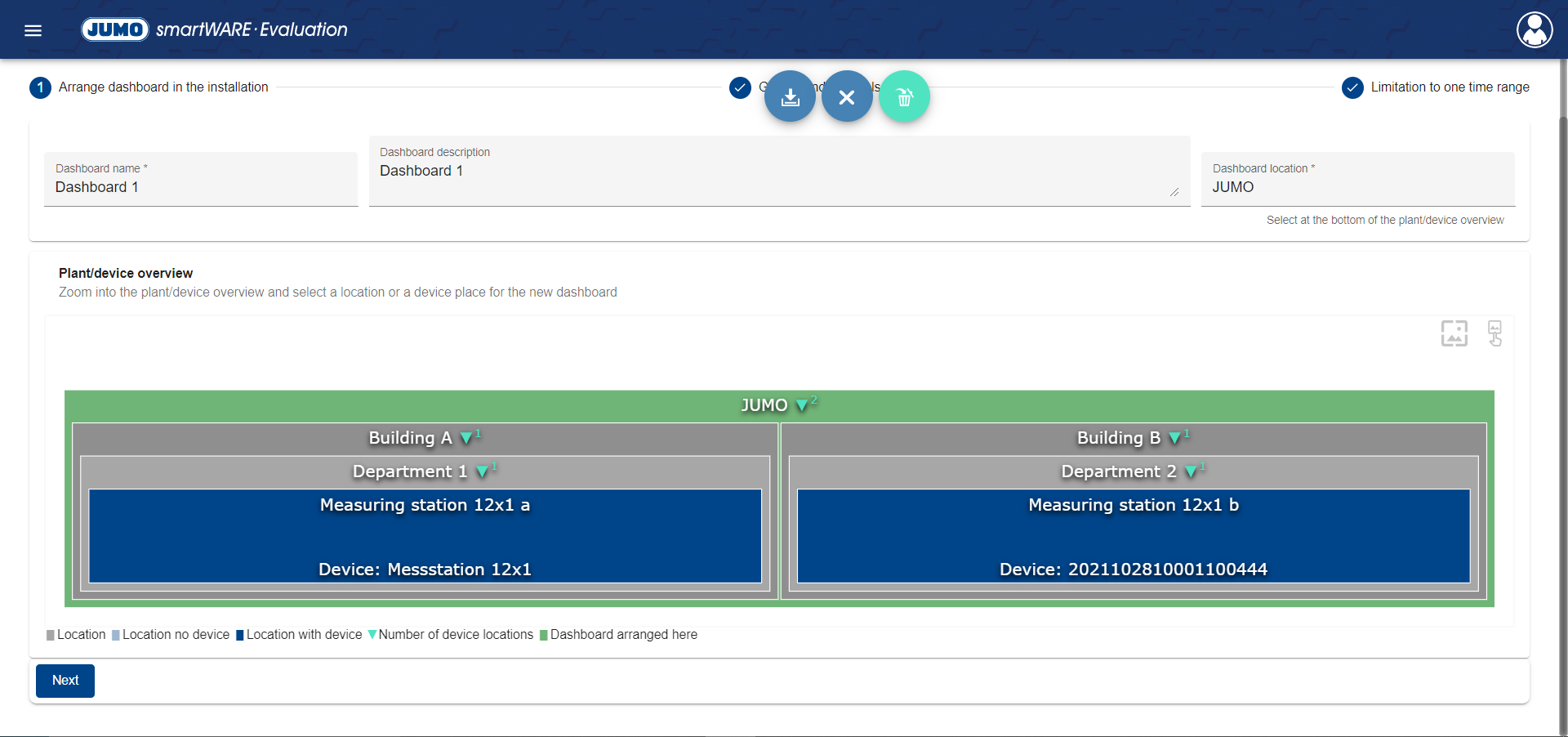Open the hamburger navigation menu
Image resolution: width=1568 pixels, height=737 pixels.
click(x=33, y=30)
